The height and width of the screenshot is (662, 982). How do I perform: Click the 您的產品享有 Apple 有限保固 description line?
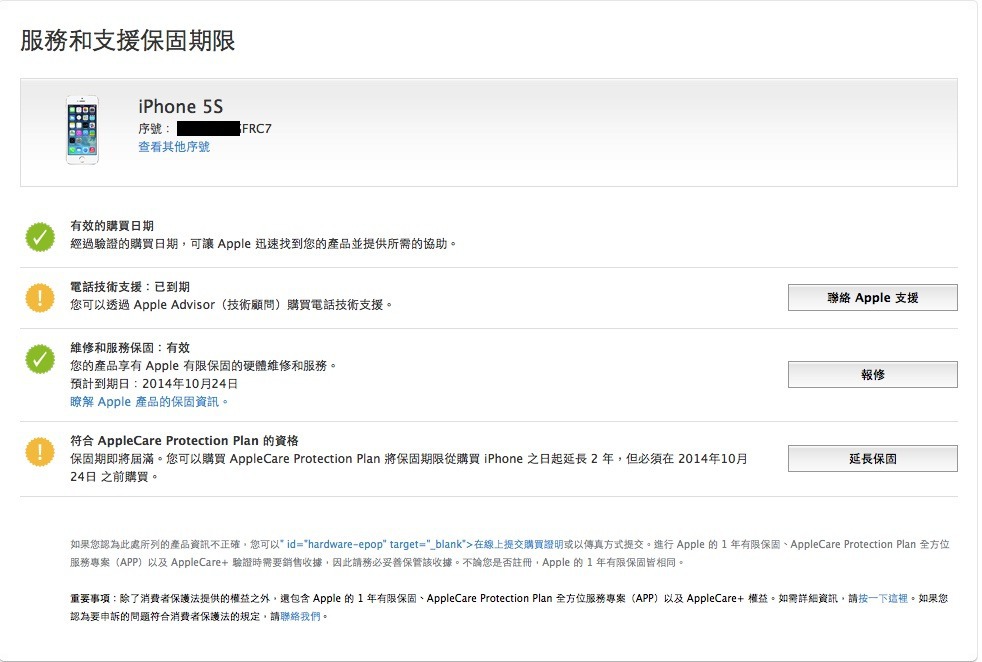point(203,365)
